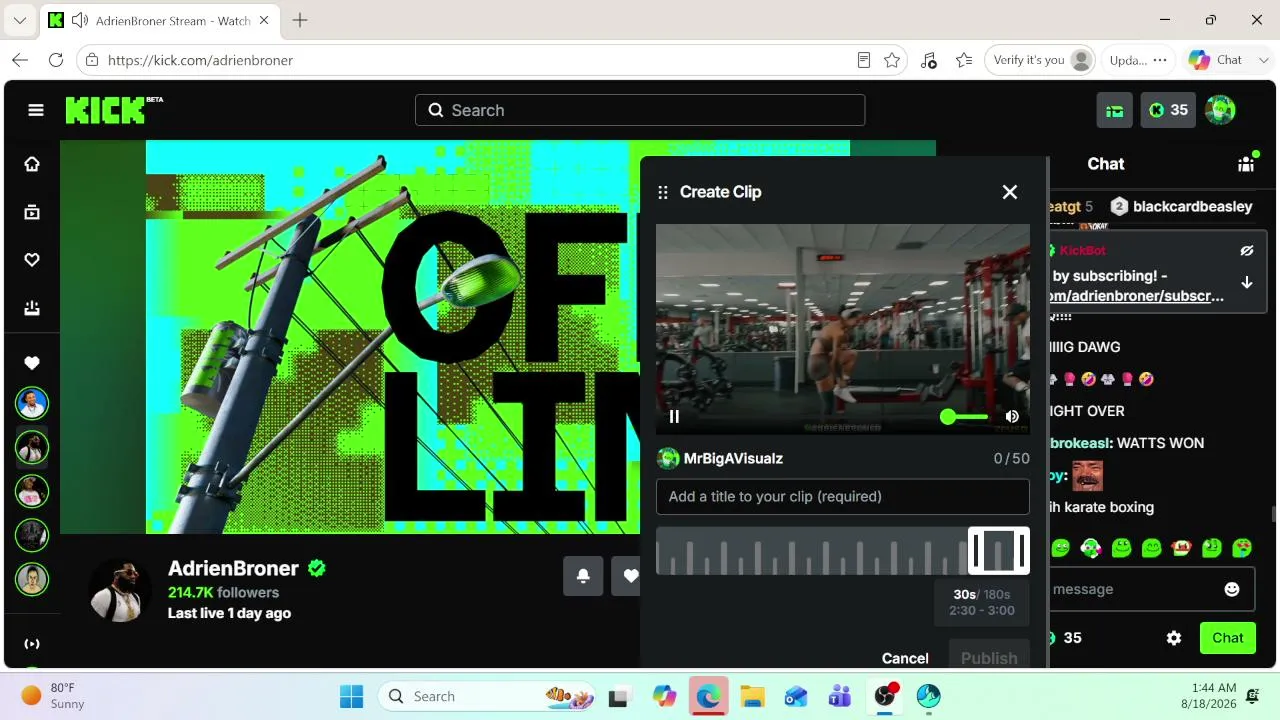This screenshot has height=720, width=1280.
Task: Open the second followed channel avatar in sidebar
Action: 32,448
